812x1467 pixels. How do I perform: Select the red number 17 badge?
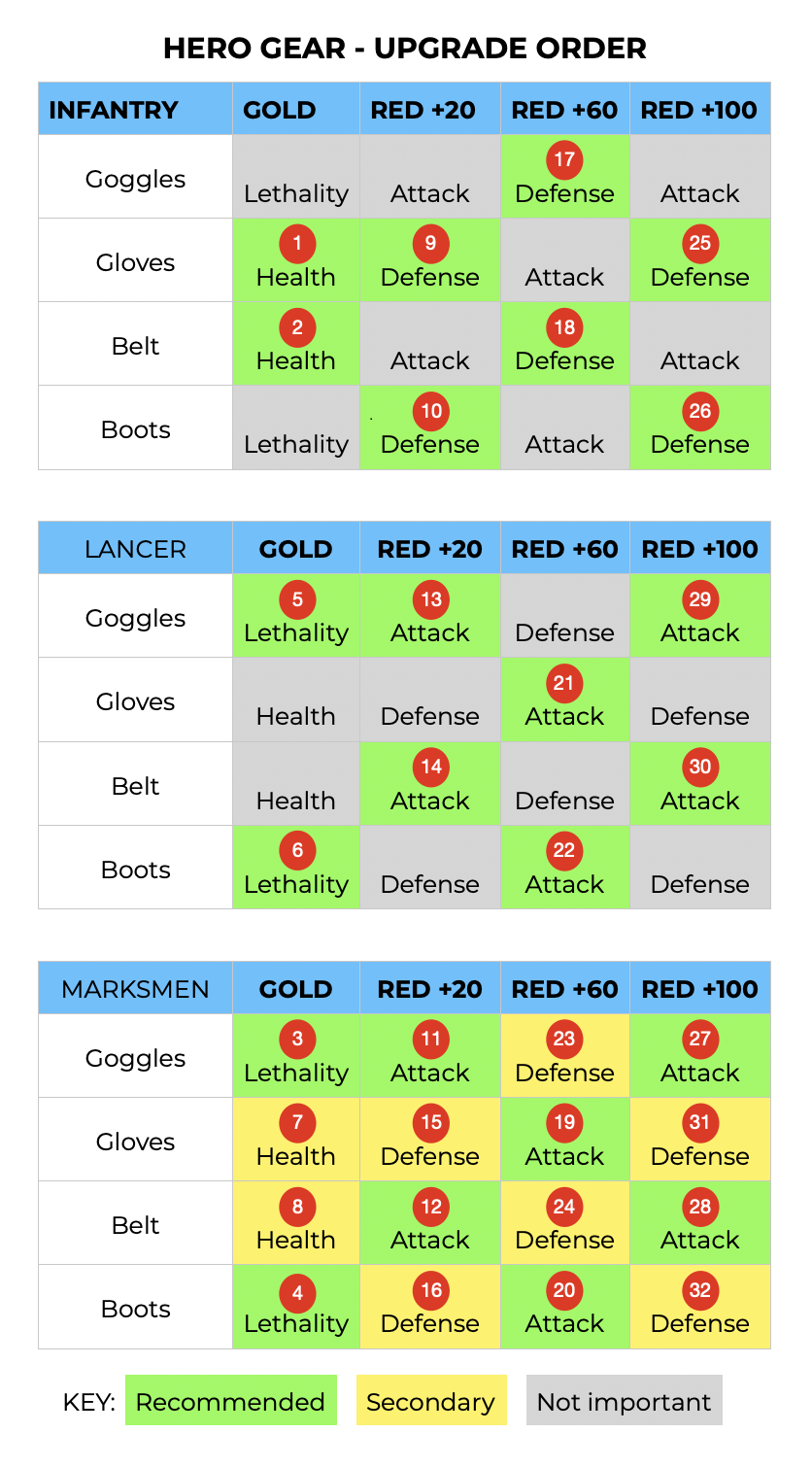pyautogui.click(x=564, y=160)
